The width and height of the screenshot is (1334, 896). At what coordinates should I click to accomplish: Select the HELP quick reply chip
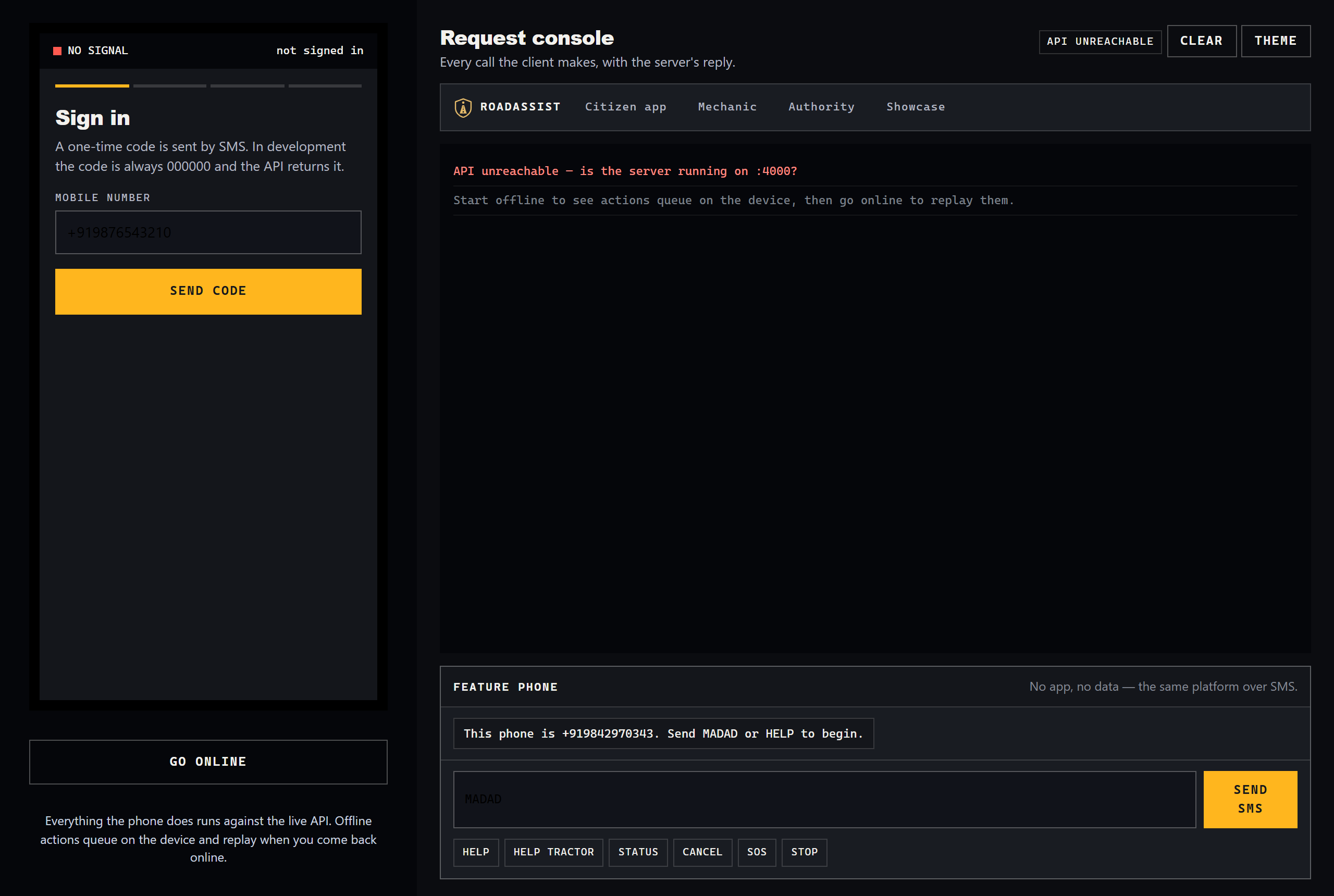point(476,852)
